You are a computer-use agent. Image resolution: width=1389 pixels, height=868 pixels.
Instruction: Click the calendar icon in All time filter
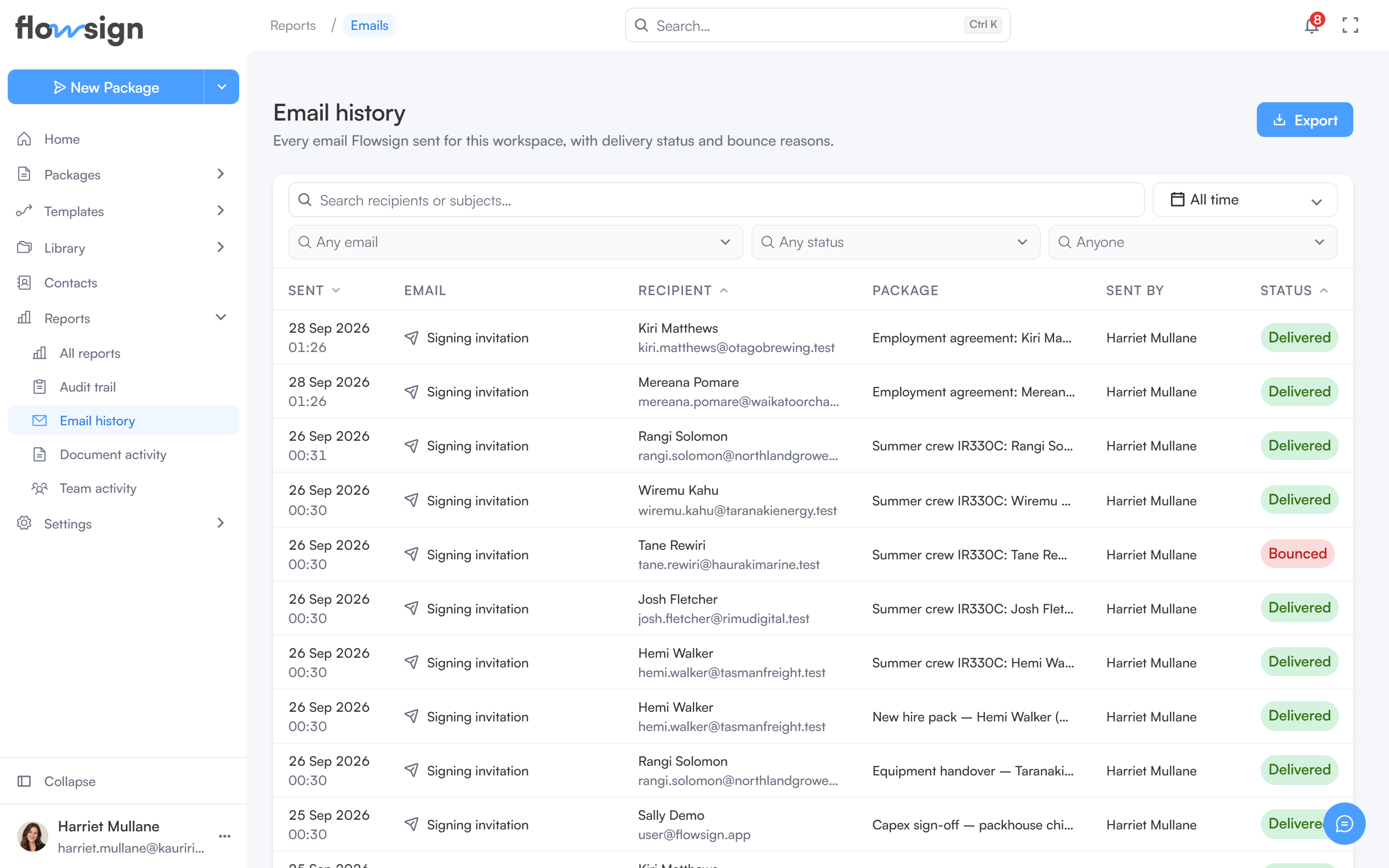coord(1177,199)
